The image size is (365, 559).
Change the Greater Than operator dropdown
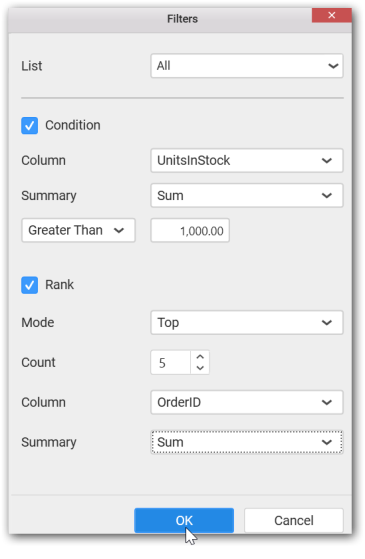pyautogui.click(x=78, y=230)
